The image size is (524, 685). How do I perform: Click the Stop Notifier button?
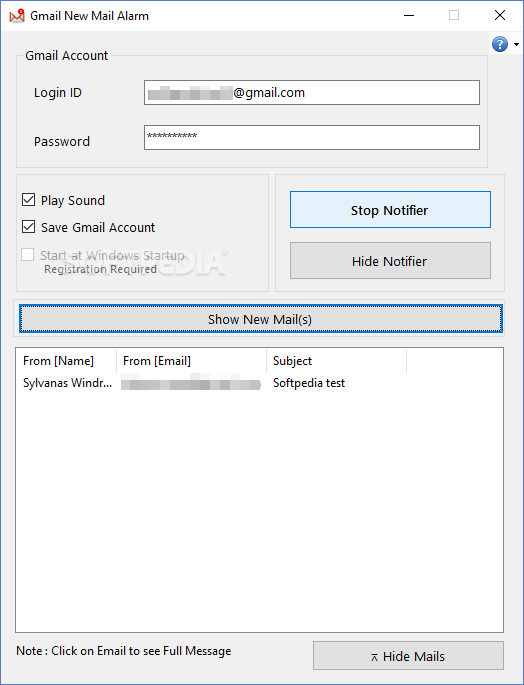(x=390, y=210)
